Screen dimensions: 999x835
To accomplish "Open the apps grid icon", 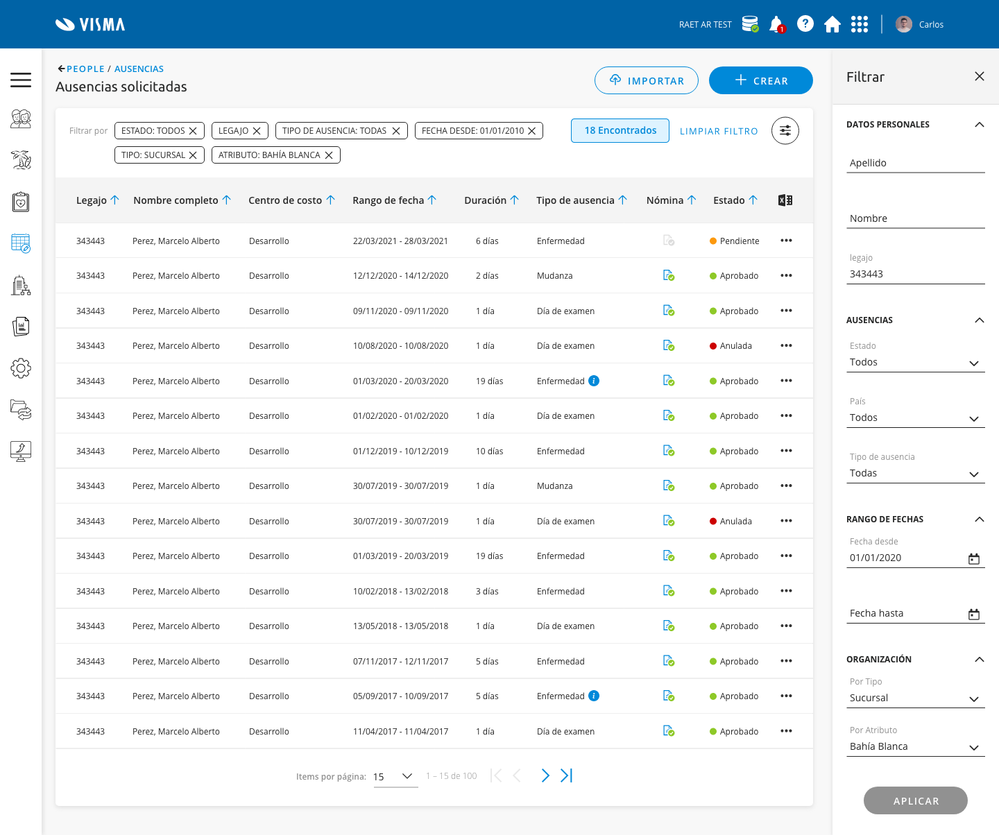I will tap(859, 24).
